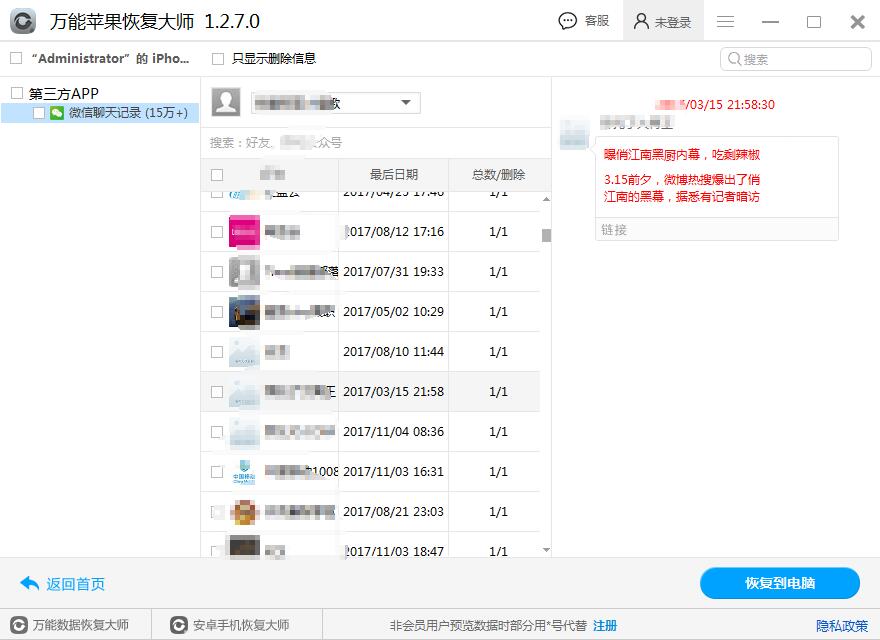Viewport: 880px width, 640px height.
Task: Check the row dated 2017/08/10 11:44
Action: click(x=217, y=352)
